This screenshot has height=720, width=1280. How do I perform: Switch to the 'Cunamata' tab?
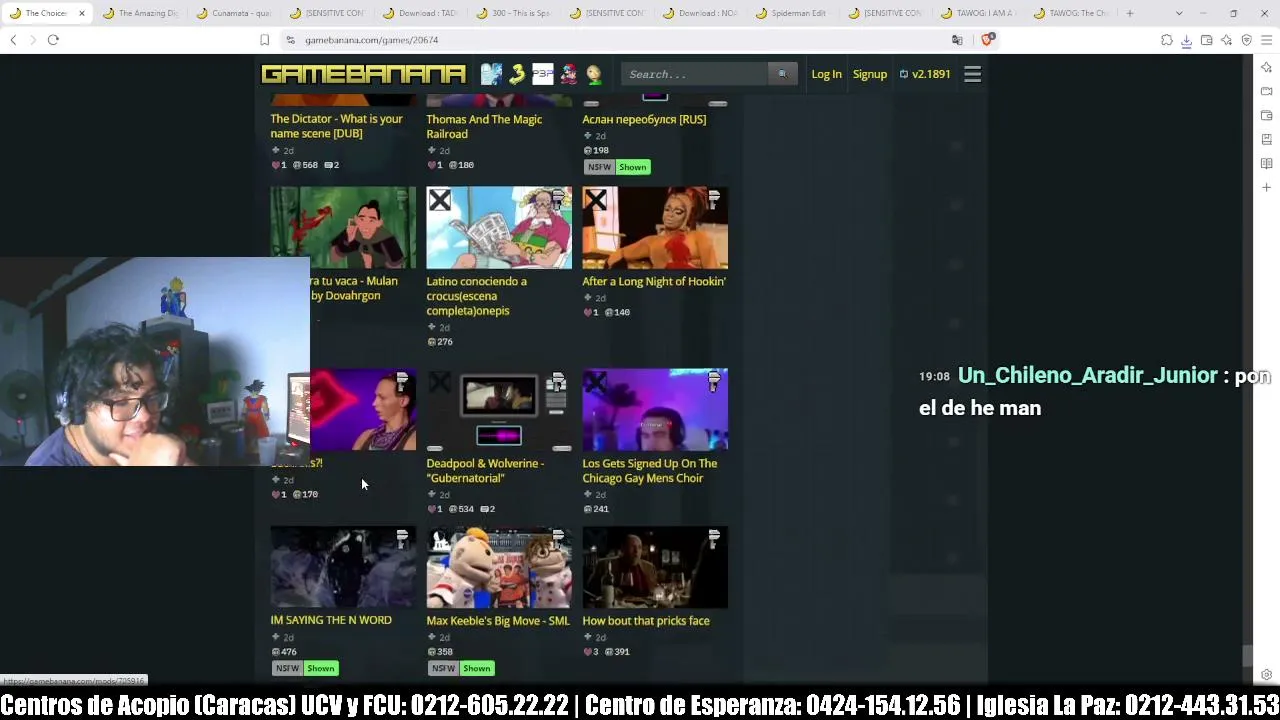[x=234, y=13]
